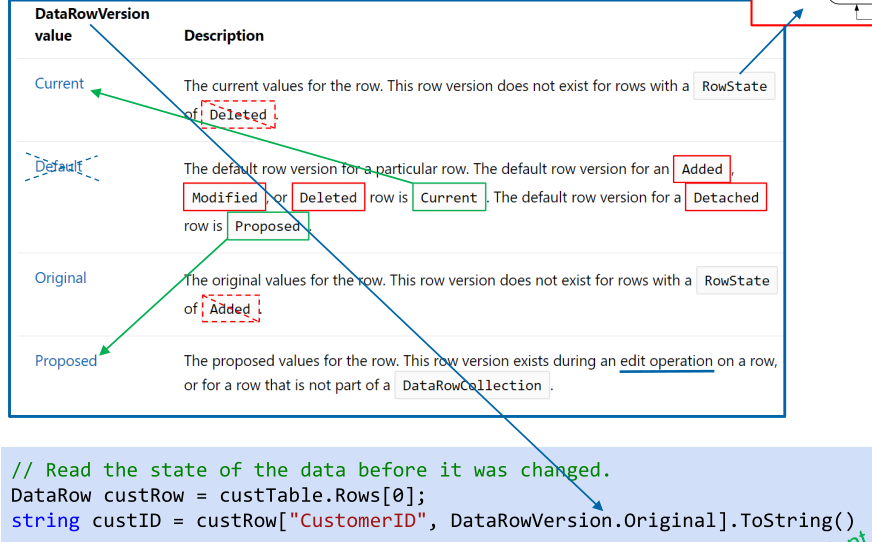Click the Current link in value column
The height and width of the screenshot is (542, 872).
pos(59,84)
